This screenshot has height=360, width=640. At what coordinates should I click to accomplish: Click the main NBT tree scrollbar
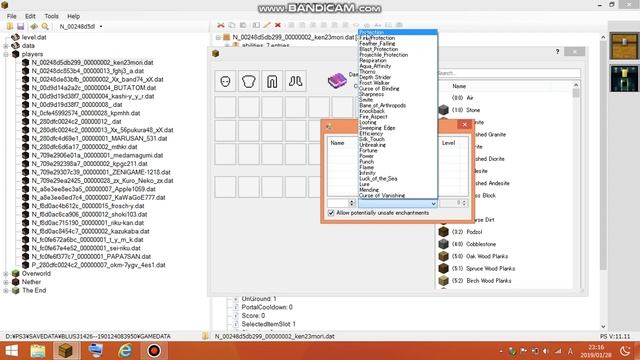(603, 182)
